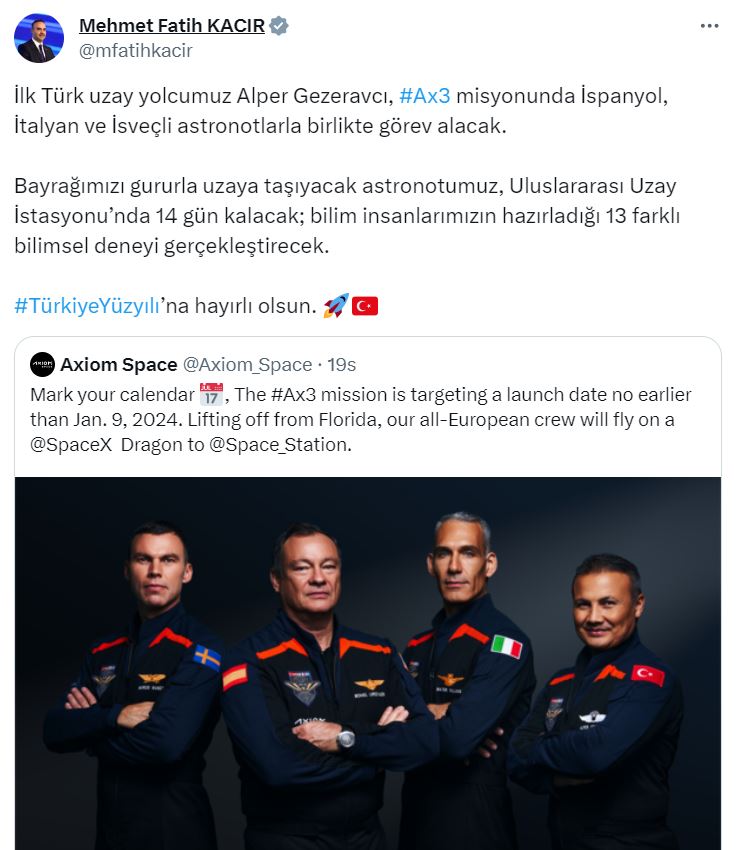Image resolution: width=741 pixels, height=850 pixels.
Task: Click the Axiom Space account name
Action: (119, 365)
